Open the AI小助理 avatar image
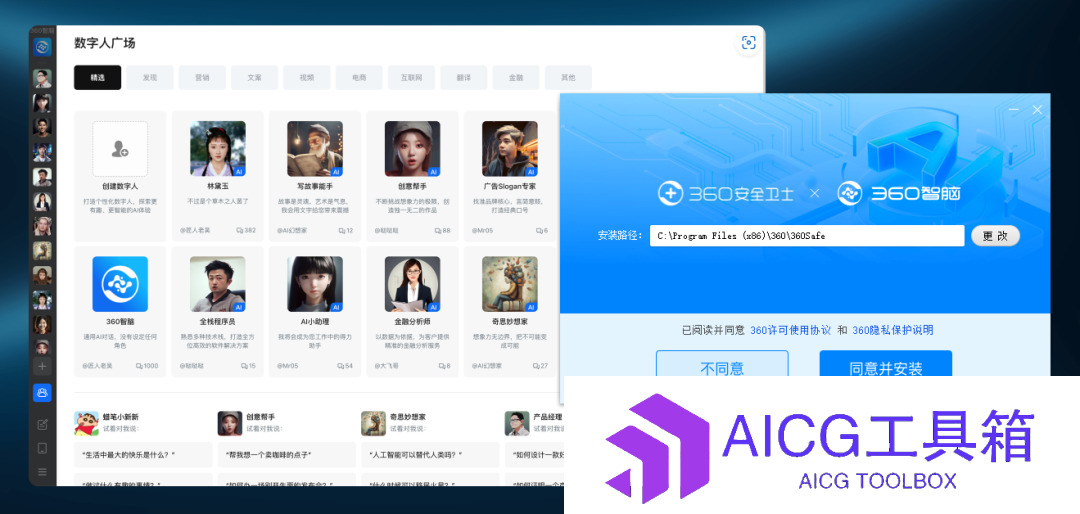 coord(315,284)
